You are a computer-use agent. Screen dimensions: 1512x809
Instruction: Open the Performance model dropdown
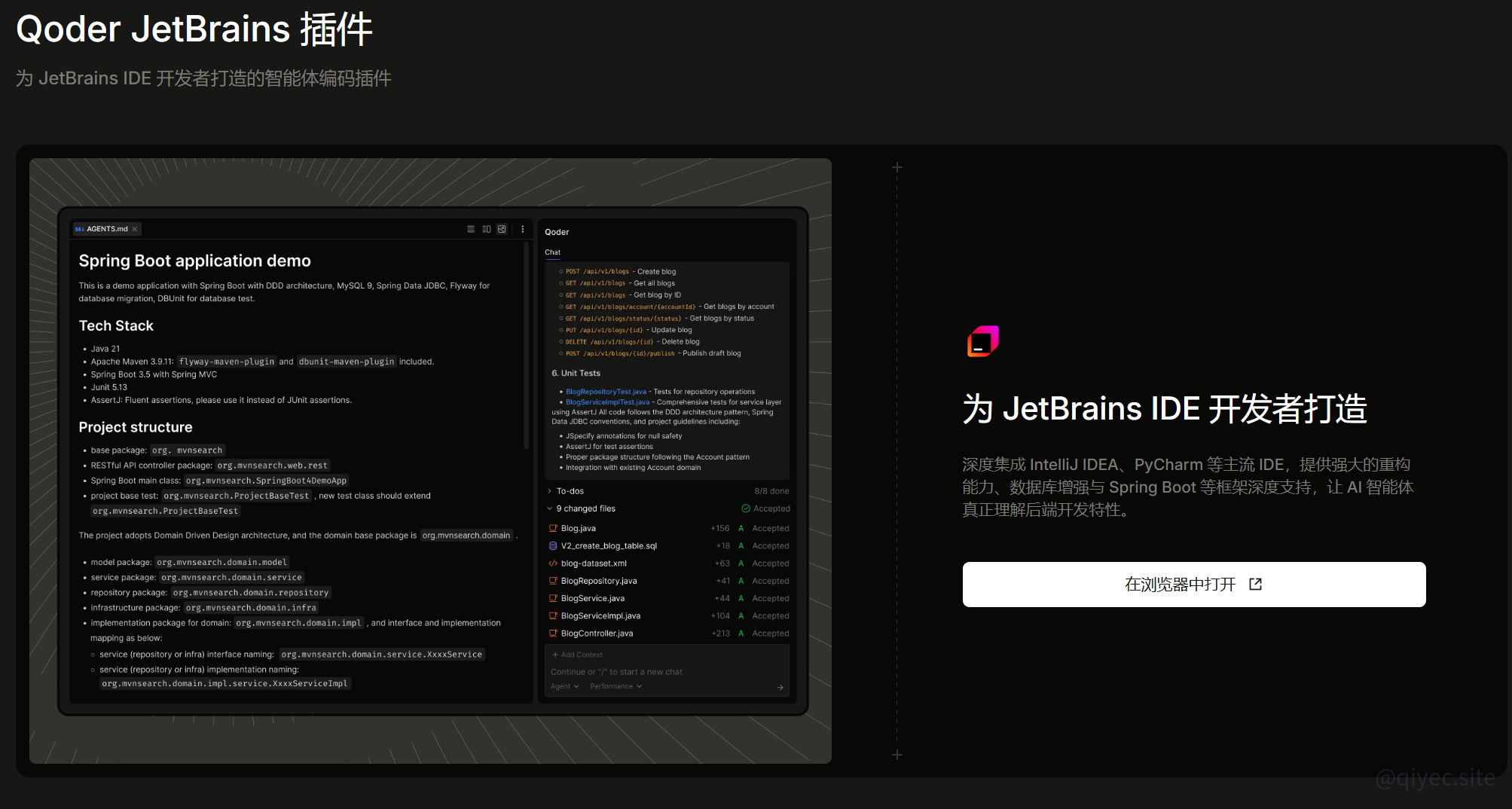(x=615, y=686)
